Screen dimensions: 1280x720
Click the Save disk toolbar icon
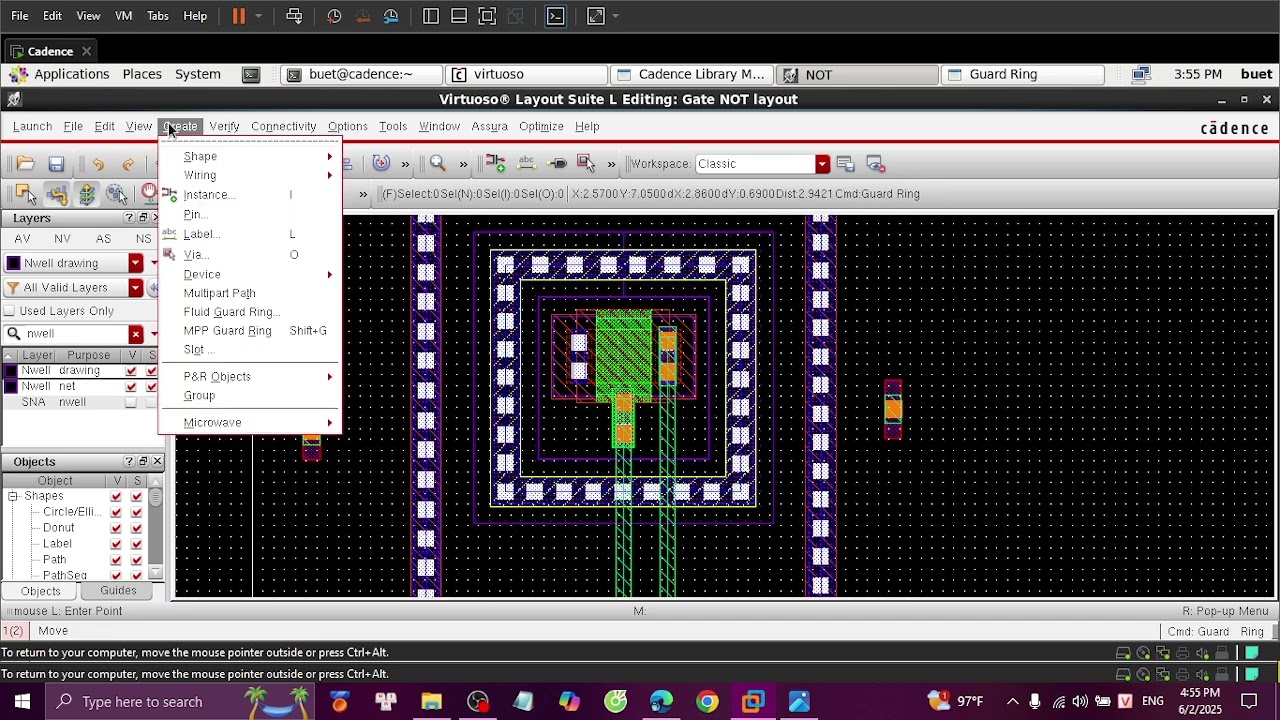56,164
